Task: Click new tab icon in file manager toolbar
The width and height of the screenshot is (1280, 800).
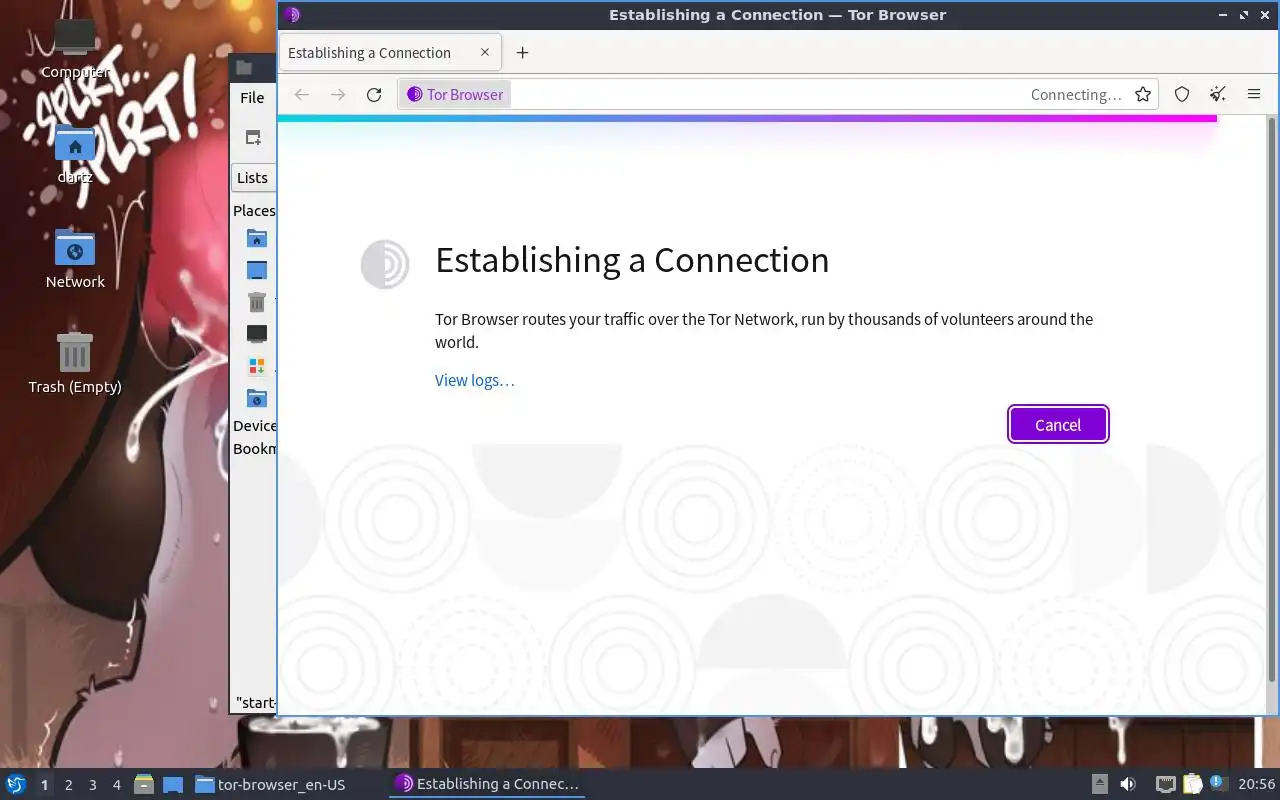Action: 253,138
